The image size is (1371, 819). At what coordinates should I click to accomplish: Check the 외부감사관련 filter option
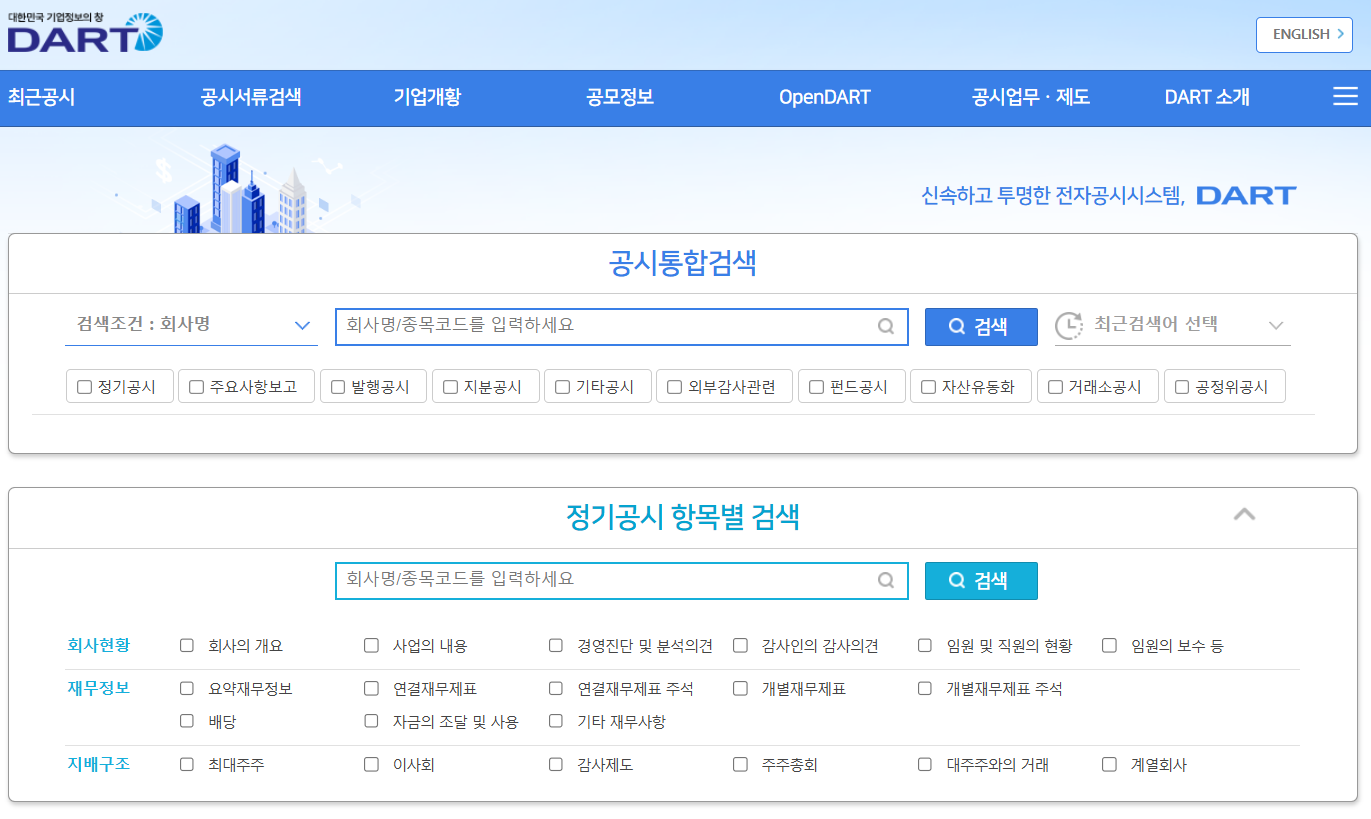pos(673,385)
